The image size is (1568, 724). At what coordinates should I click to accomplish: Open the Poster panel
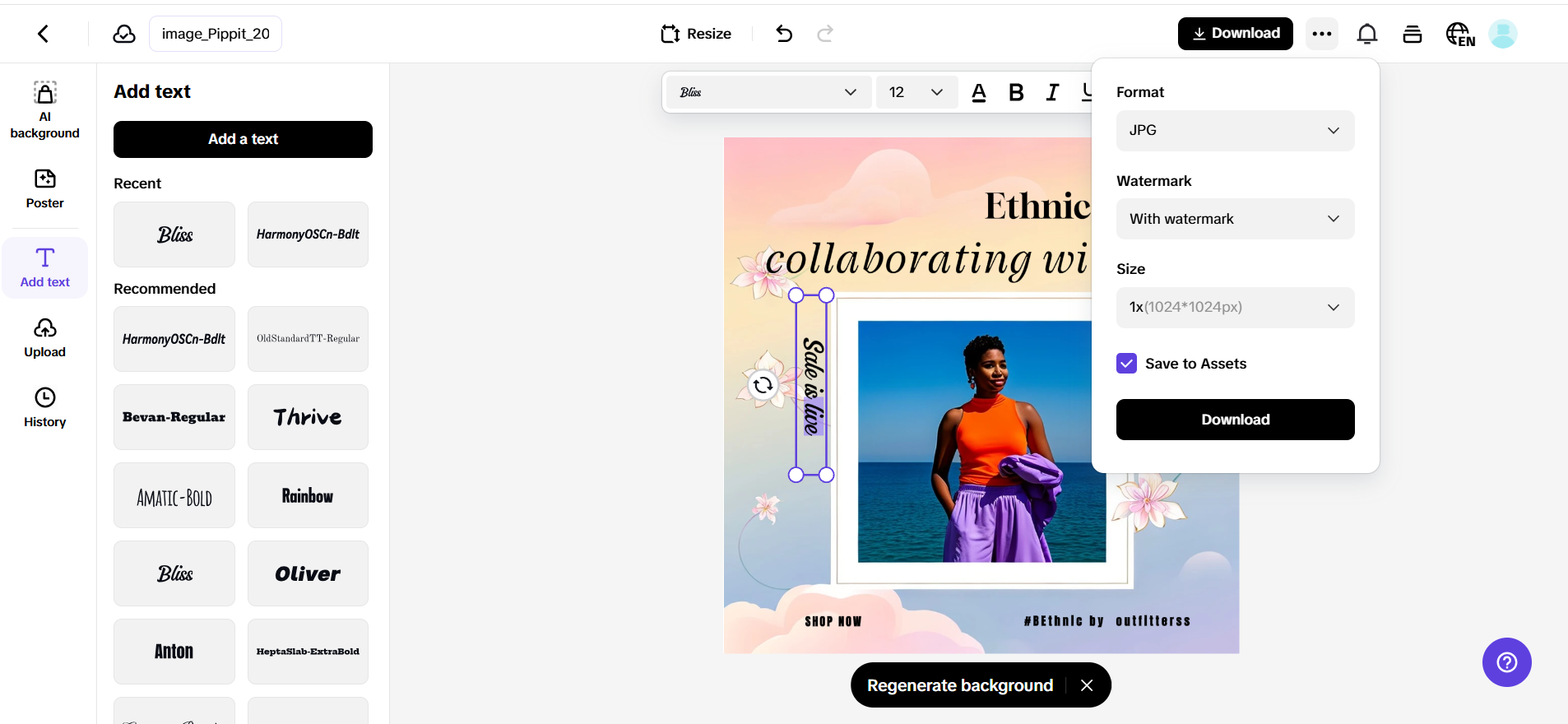click(x=45, y=189)
